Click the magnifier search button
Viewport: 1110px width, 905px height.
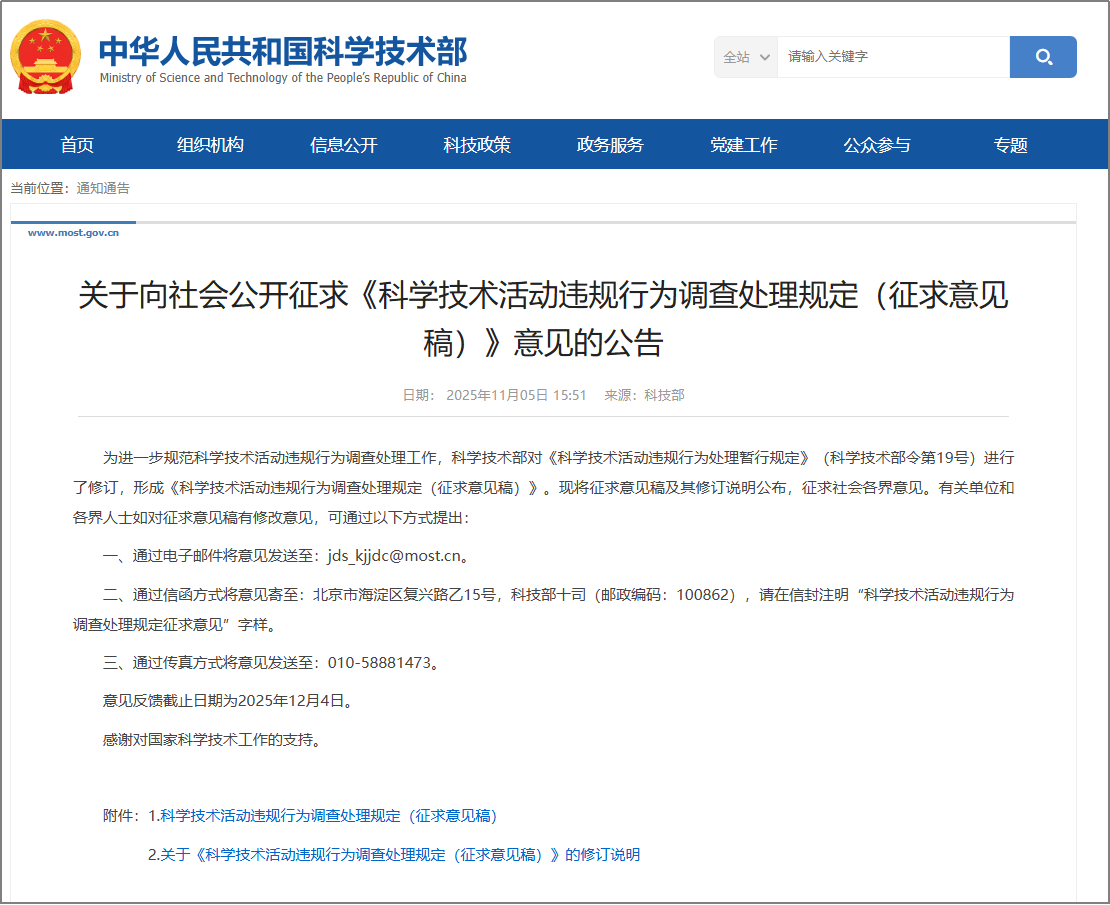coord(1043,57)
